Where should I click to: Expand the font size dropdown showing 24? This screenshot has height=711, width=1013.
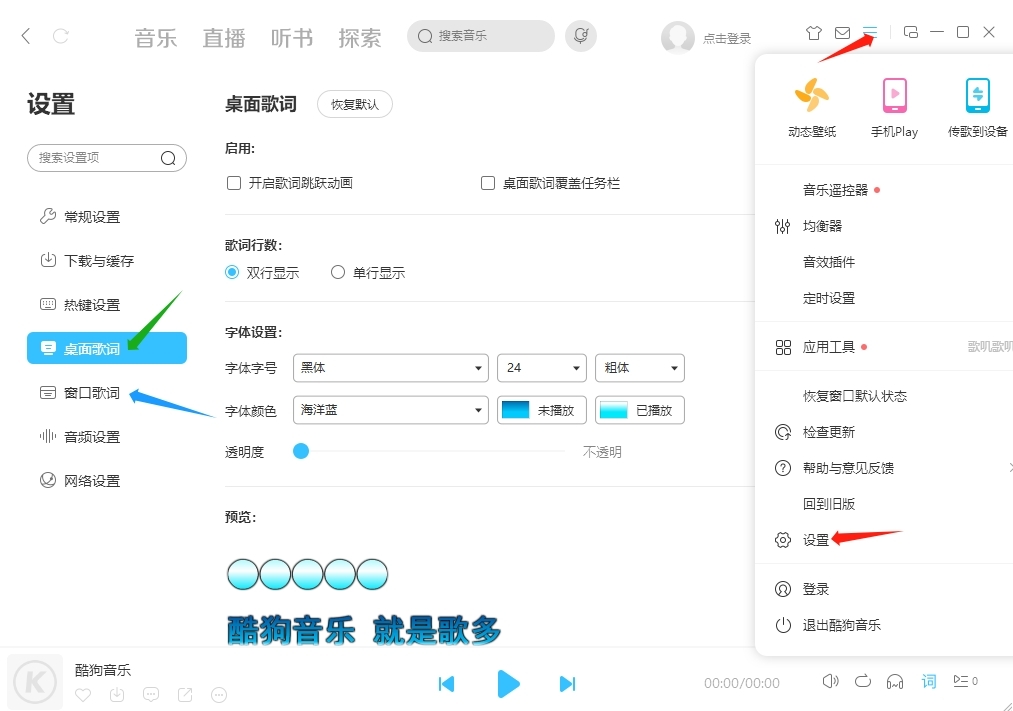pyautogui.click(x=541, y=368)
